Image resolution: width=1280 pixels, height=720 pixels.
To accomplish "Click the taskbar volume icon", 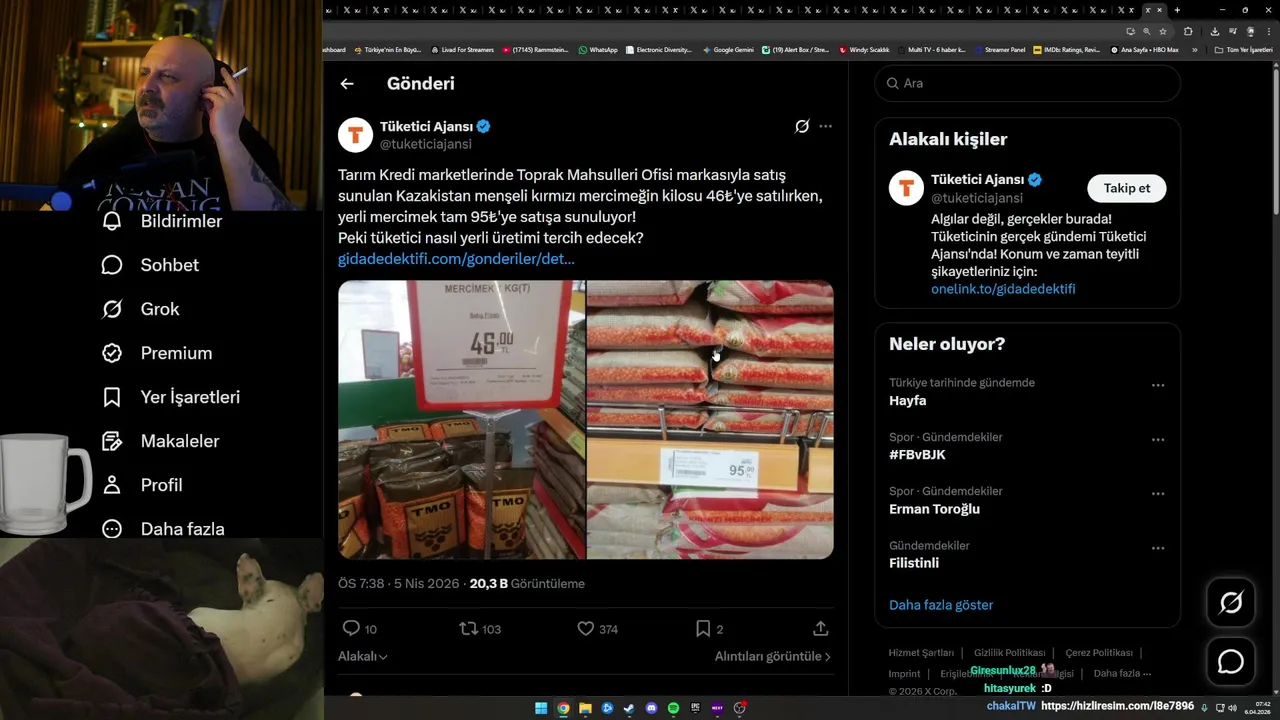I will [x=1232, y=708].
